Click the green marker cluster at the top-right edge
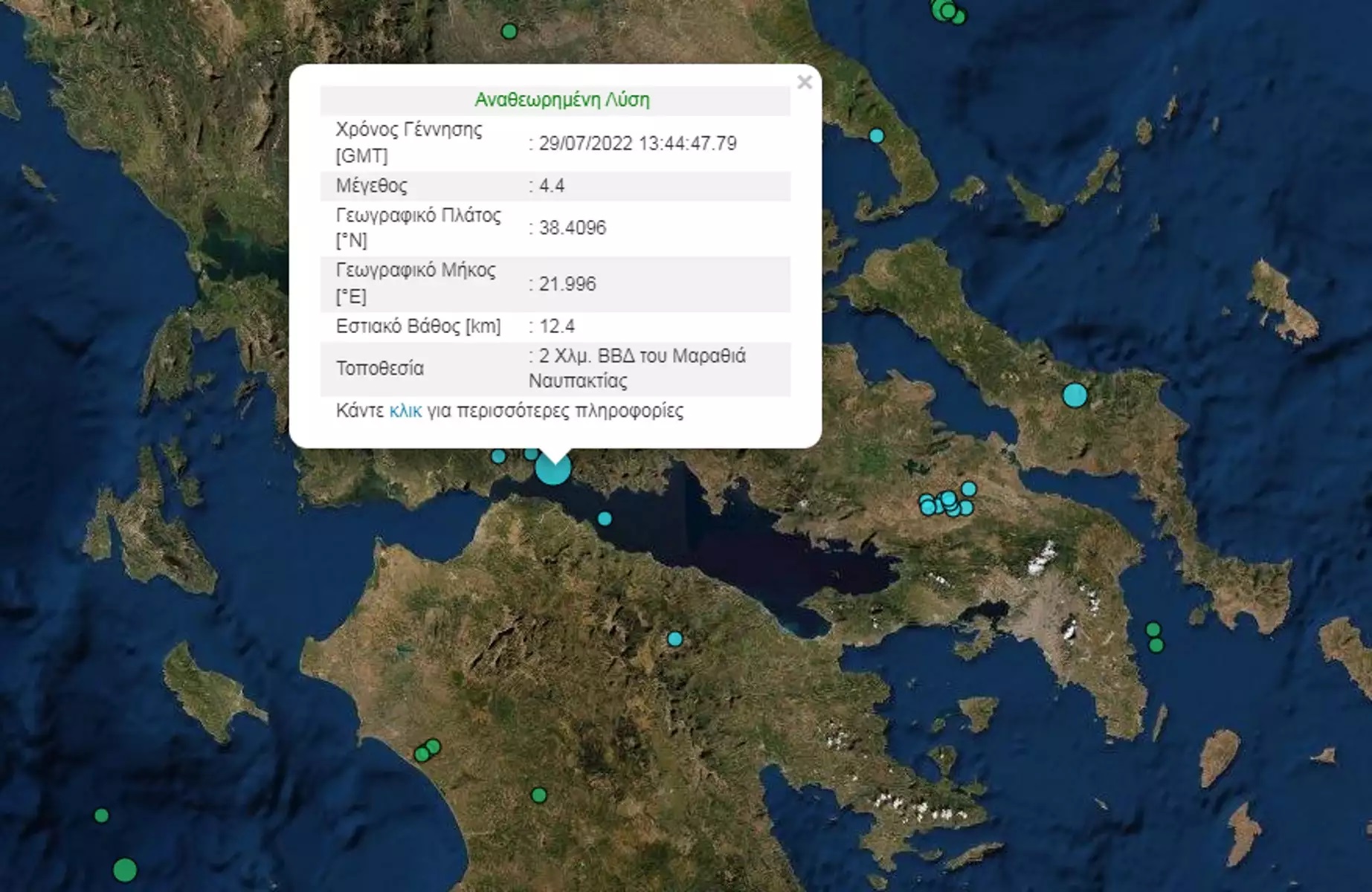Image resolution: width=1372 pixels, height=892 pixels. coord(947,10)
